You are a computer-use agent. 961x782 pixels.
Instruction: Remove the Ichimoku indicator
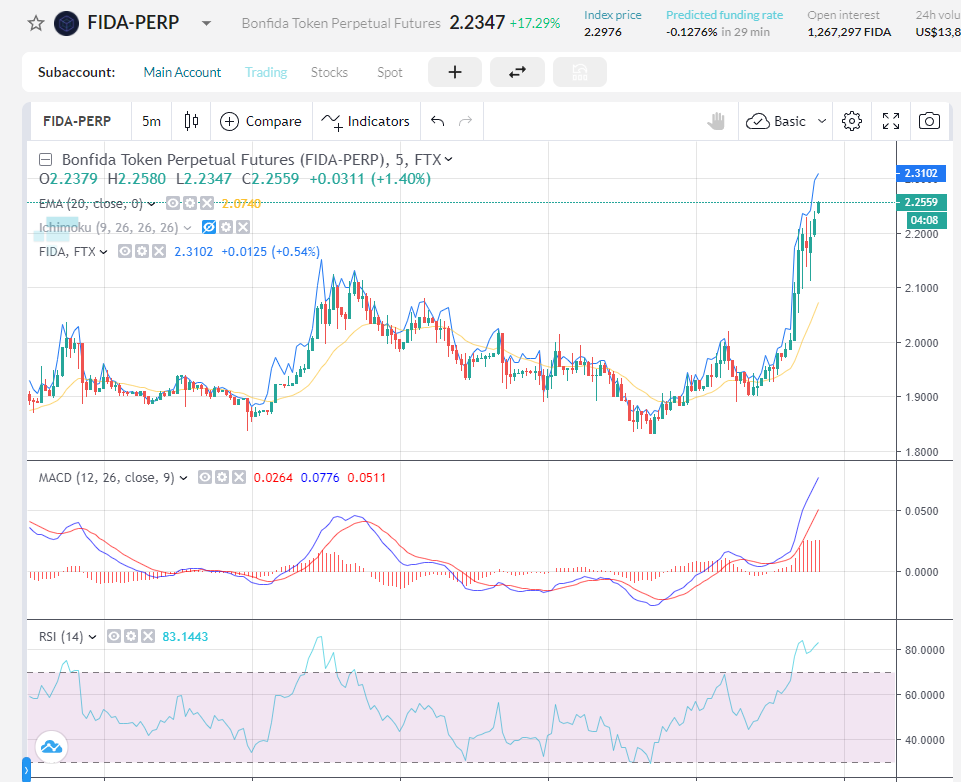243,227
